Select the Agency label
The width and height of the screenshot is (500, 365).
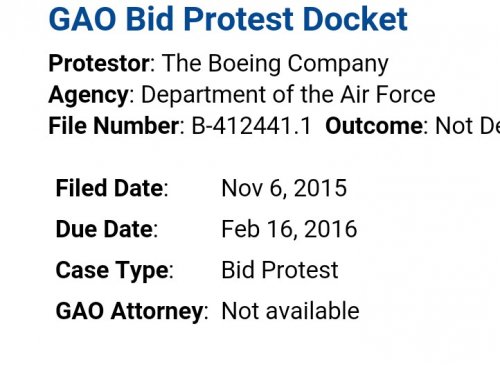[x=89, y=95]
